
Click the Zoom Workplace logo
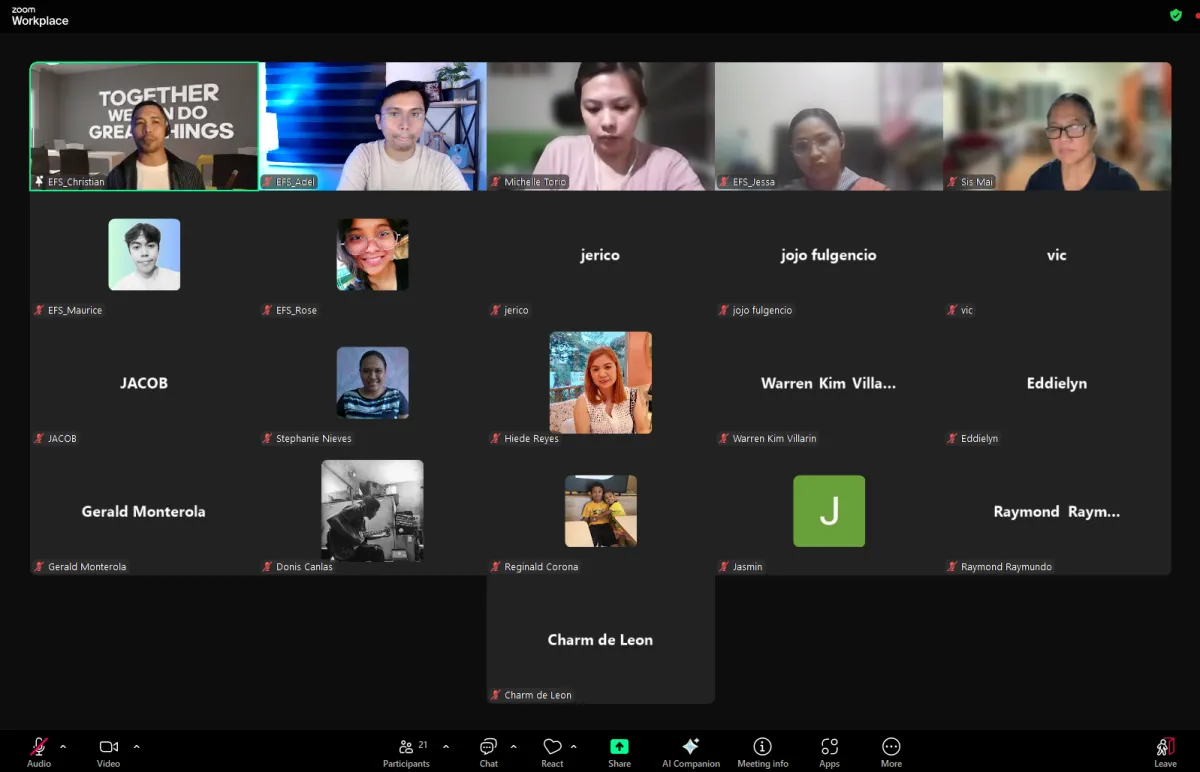coord(40,16)
